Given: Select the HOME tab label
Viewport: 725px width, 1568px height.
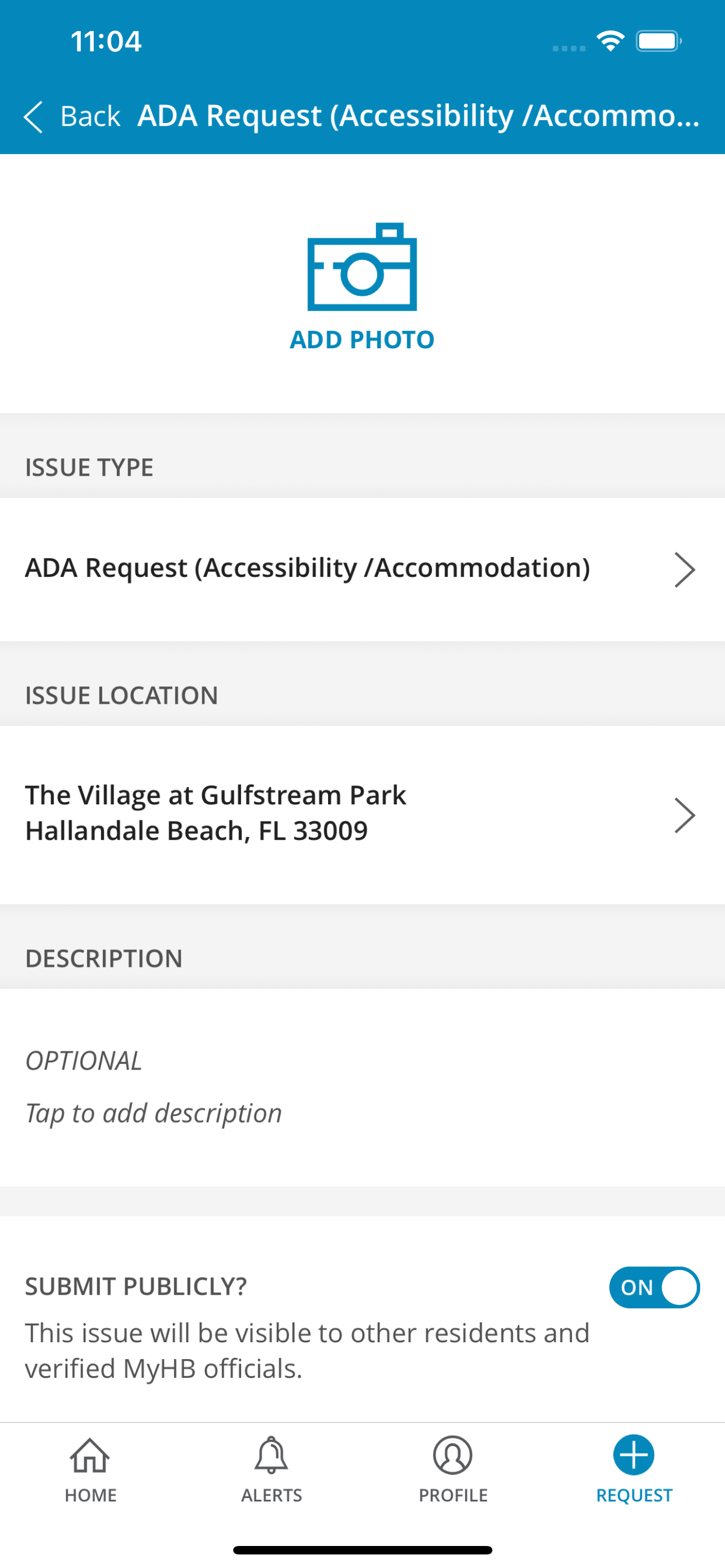Looking at the screenshot, I should tap(91, 1495).
